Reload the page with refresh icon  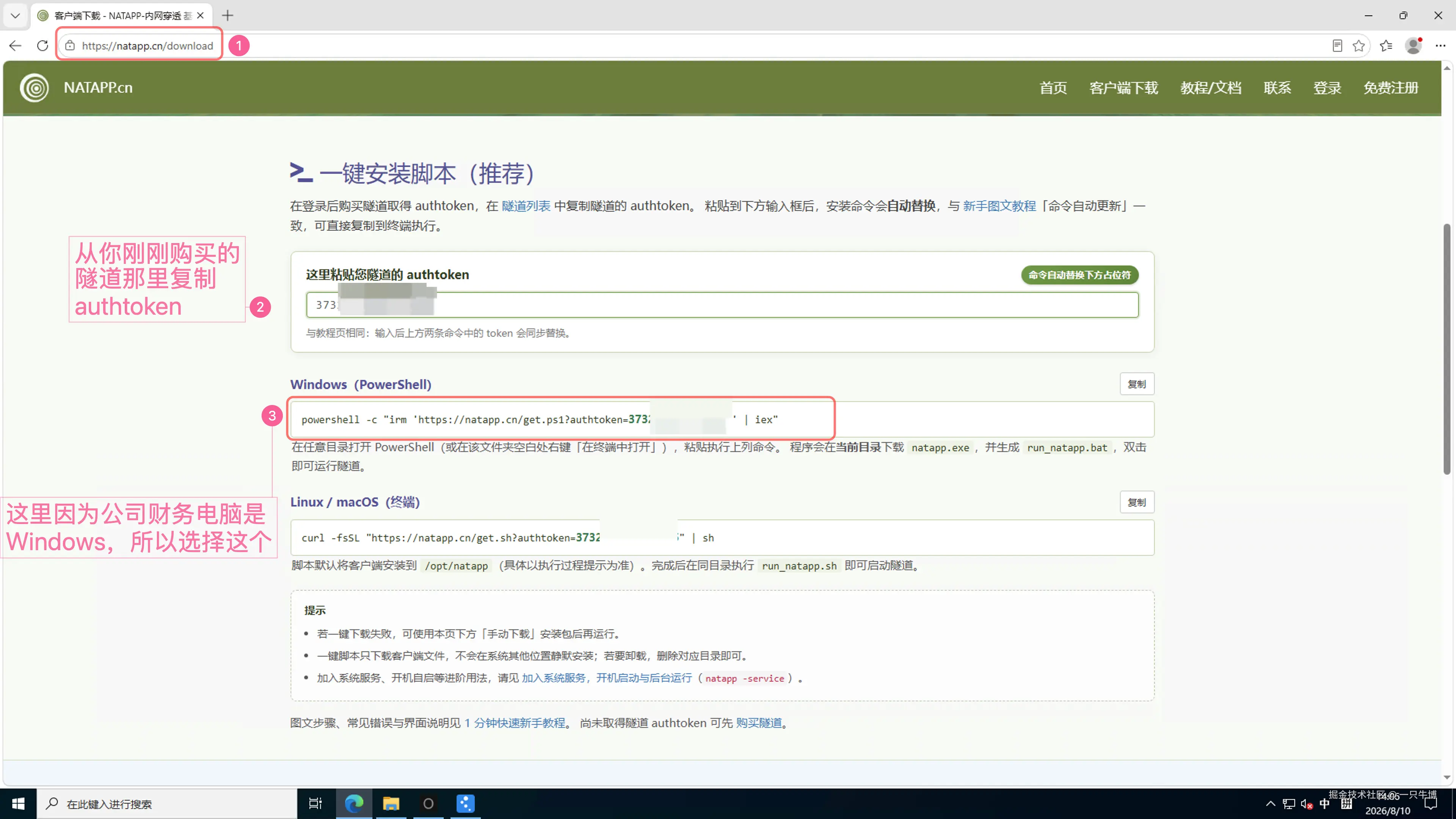42,46
